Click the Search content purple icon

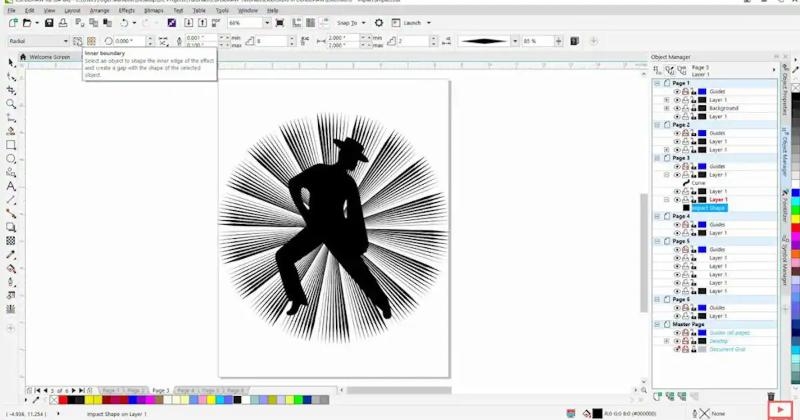click(x=172, y=23)
